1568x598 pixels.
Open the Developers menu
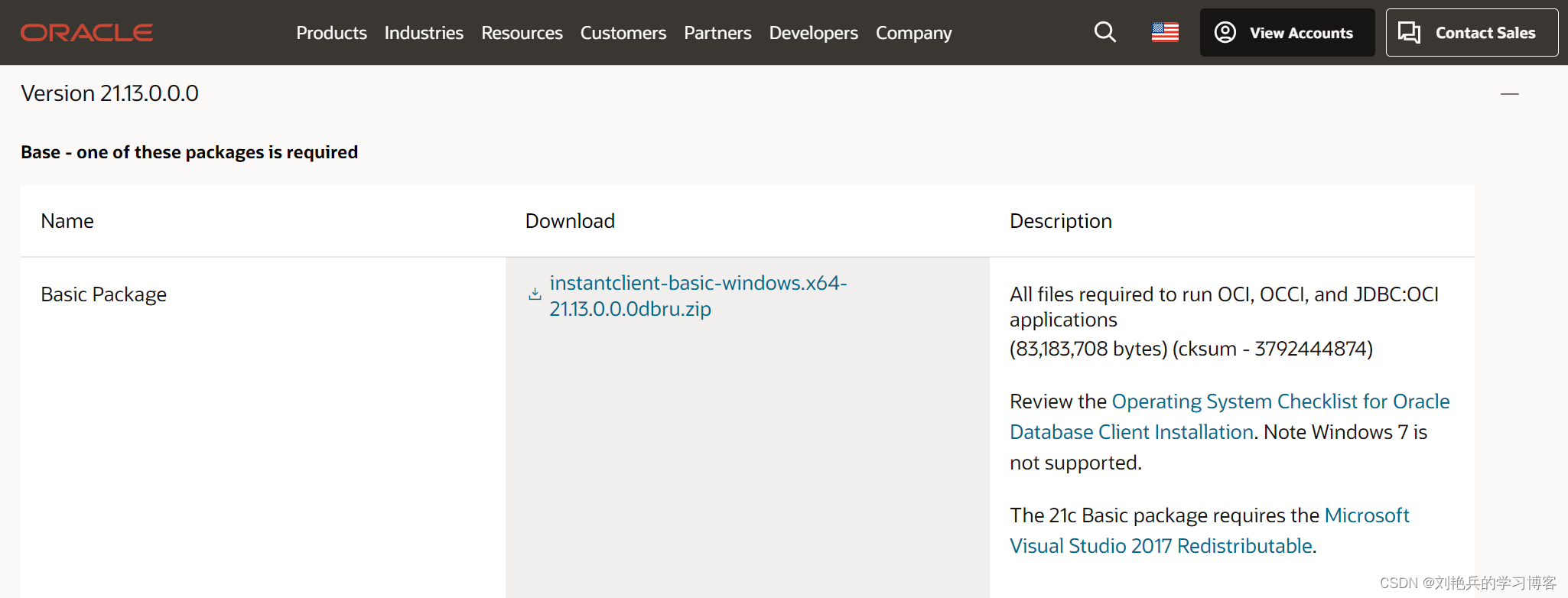pos(813,33)
